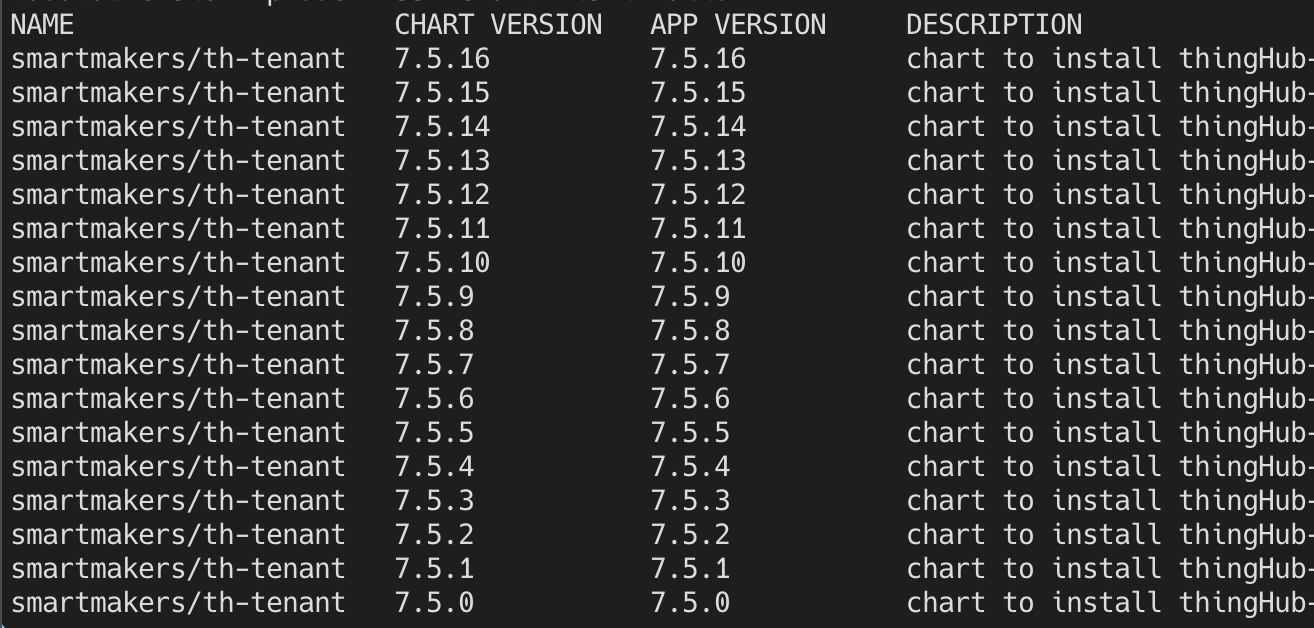
Task: Click chart version 7.5.6 value
Action: click(434, 399)
